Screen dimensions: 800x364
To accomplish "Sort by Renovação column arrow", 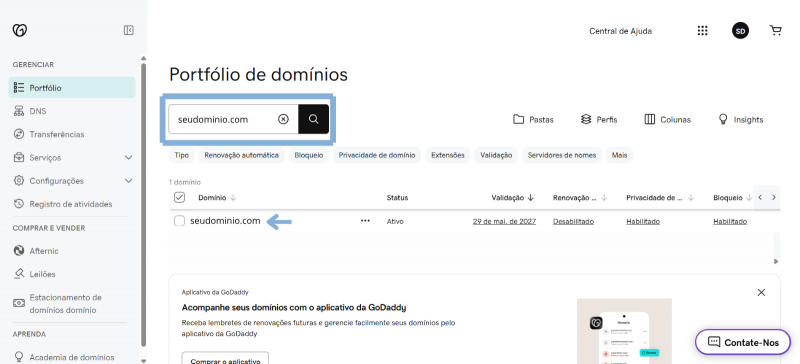I will (x=605, y=198).
